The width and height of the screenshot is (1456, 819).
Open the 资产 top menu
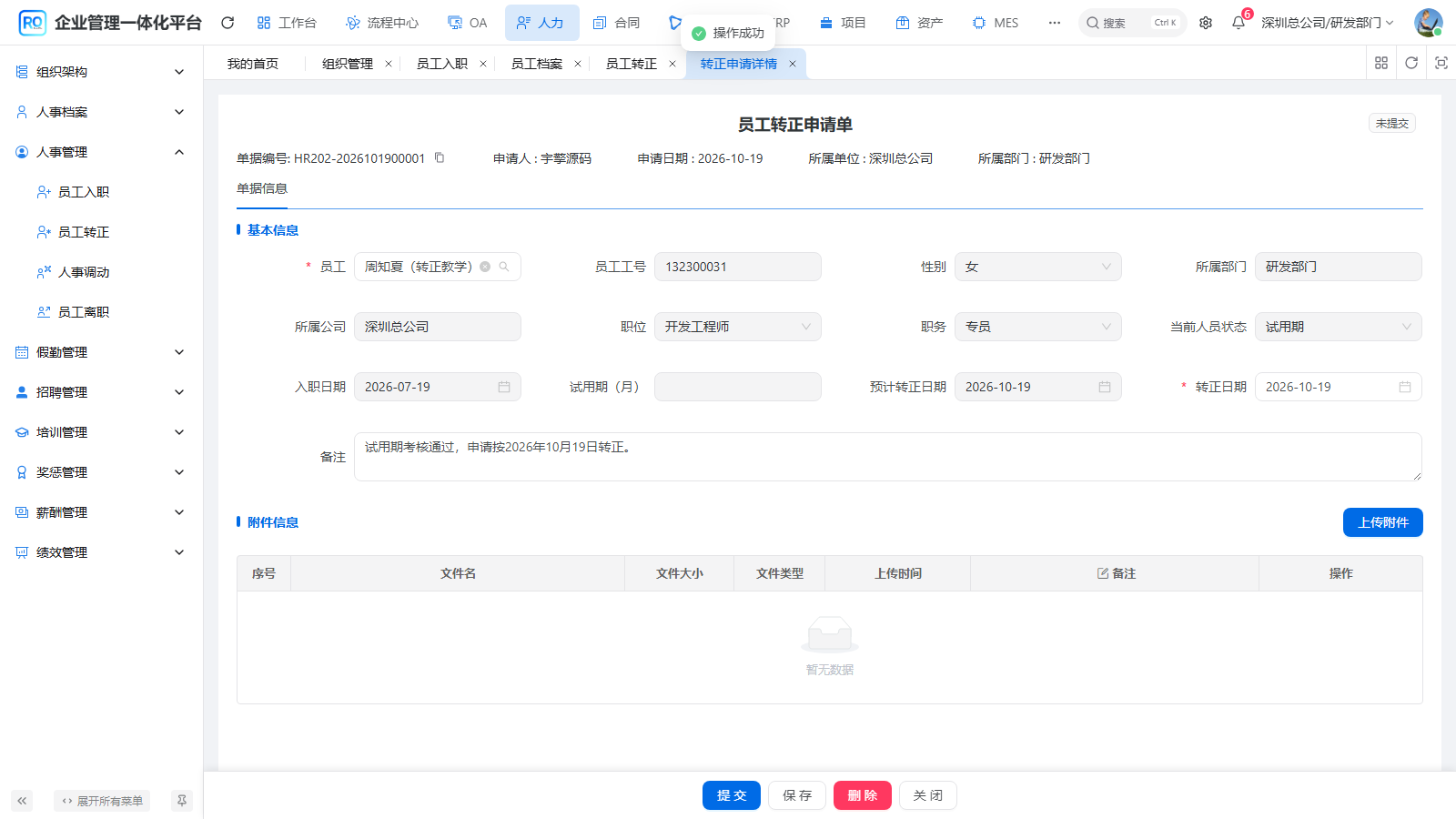pos(919,23)
